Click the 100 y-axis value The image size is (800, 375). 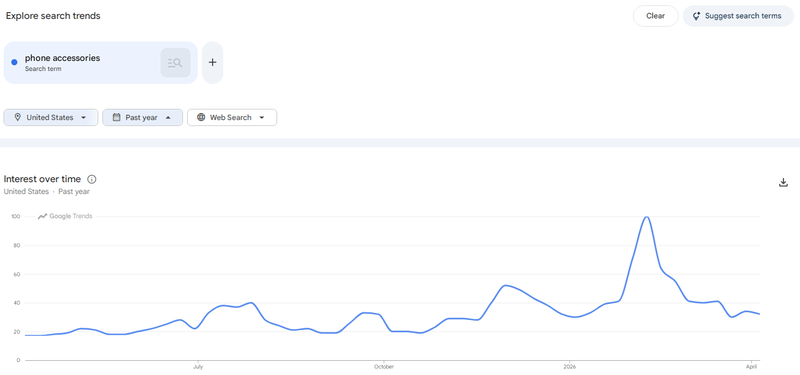15,217
